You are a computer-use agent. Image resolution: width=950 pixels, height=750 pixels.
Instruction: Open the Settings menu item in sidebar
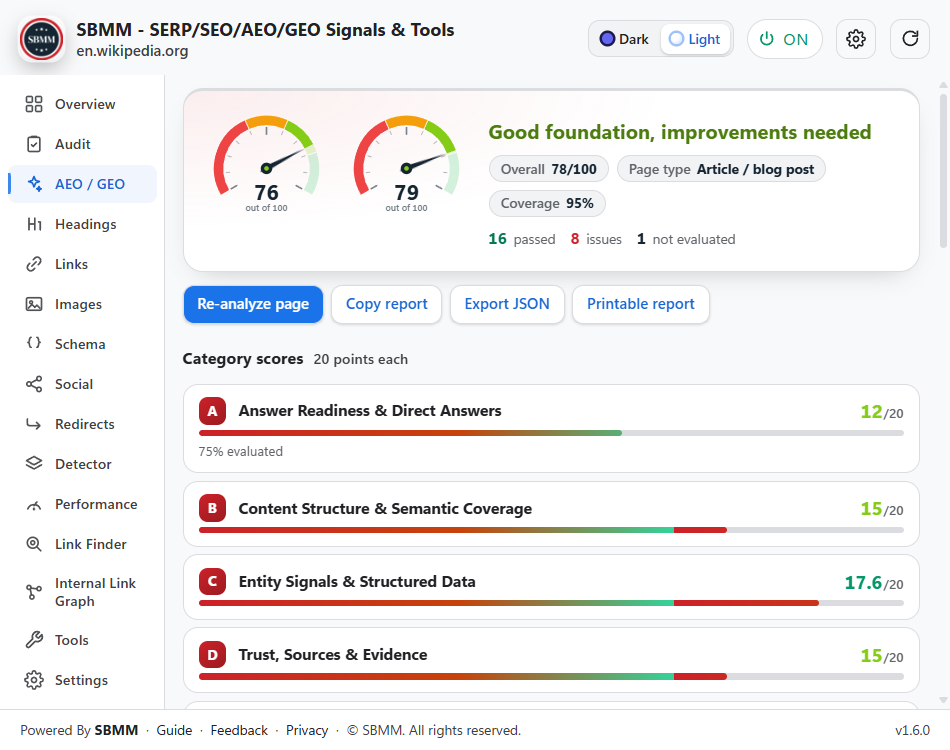82,680
